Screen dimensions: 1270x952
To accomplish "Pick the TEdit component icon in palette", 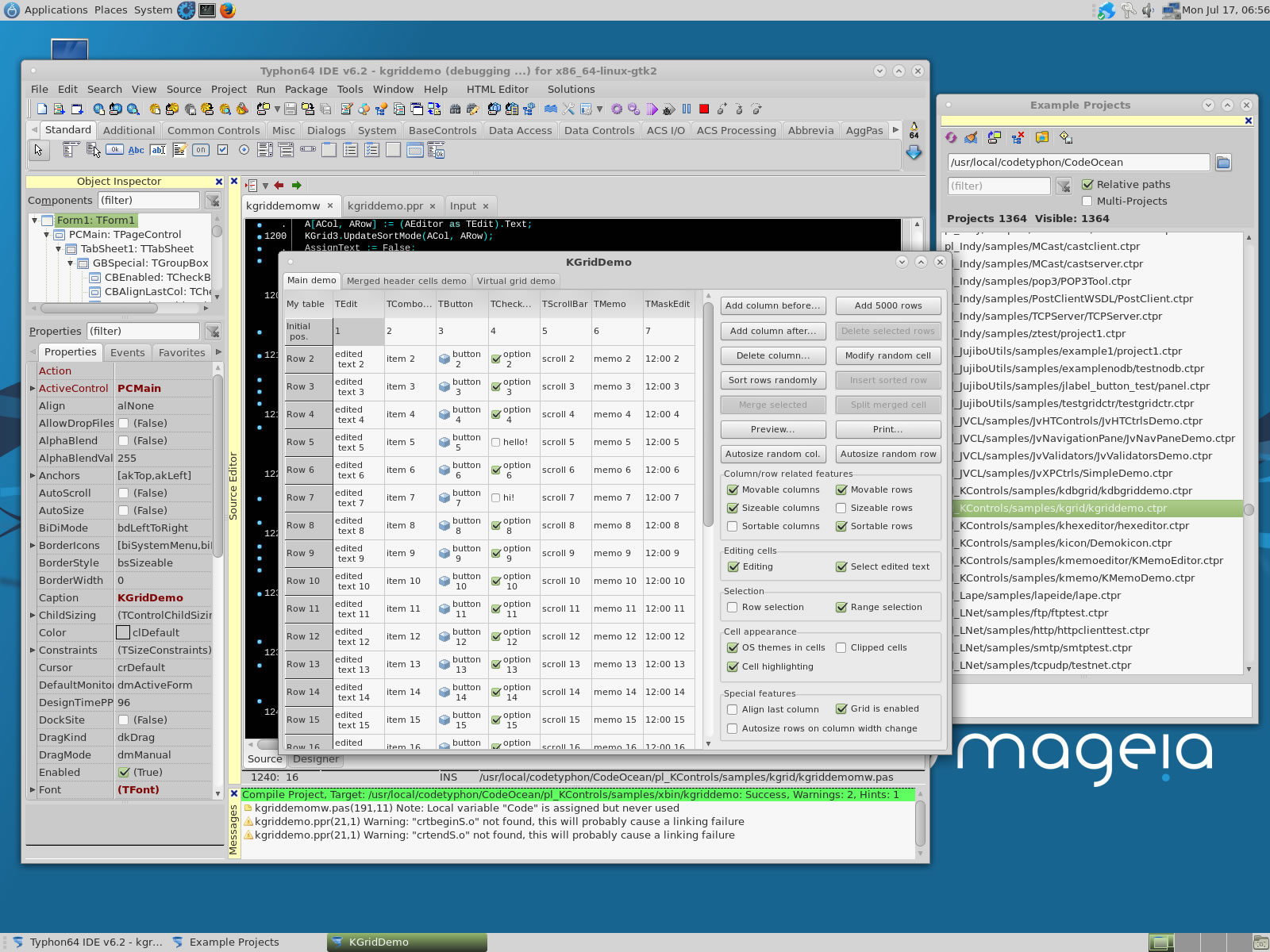I will pyautogui.click(x=158, y=150).
